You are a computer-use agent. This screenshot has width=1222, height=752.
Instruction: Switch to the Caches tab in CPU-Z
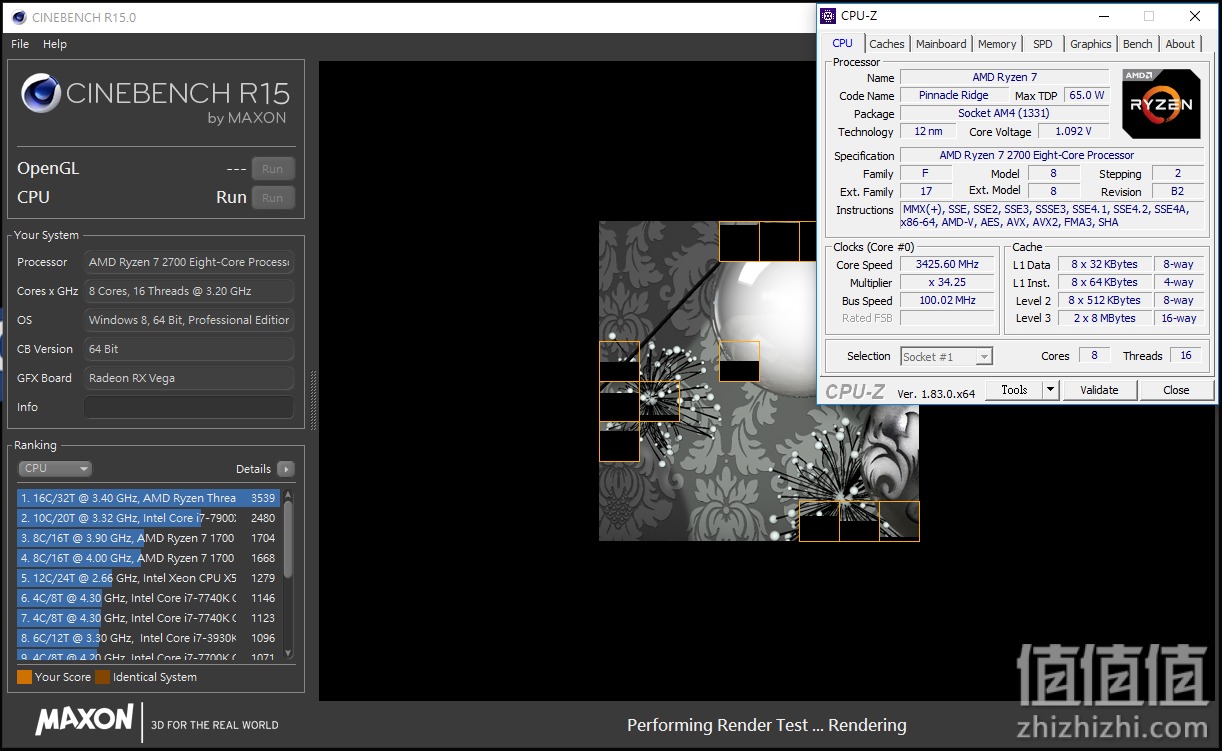(887, 44)
